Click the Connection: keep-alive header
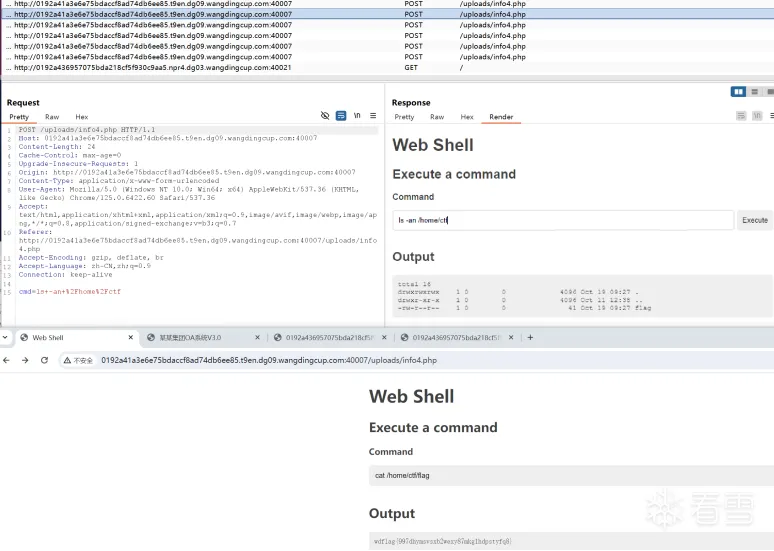 point(65,275)
